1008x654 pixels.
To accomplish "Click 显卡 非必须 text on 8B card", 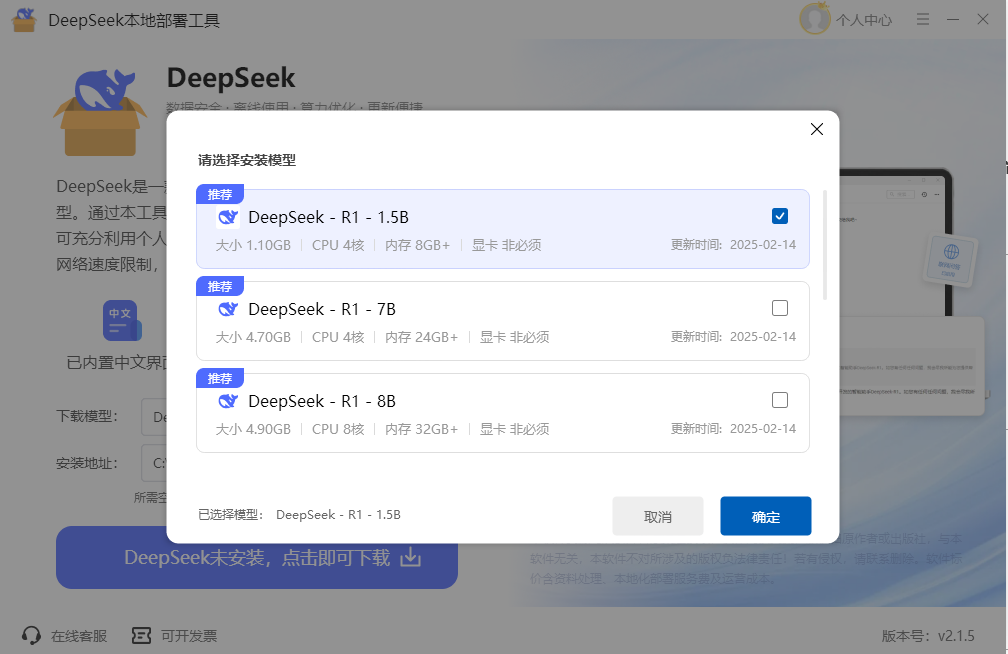I will tap(514, 429).
